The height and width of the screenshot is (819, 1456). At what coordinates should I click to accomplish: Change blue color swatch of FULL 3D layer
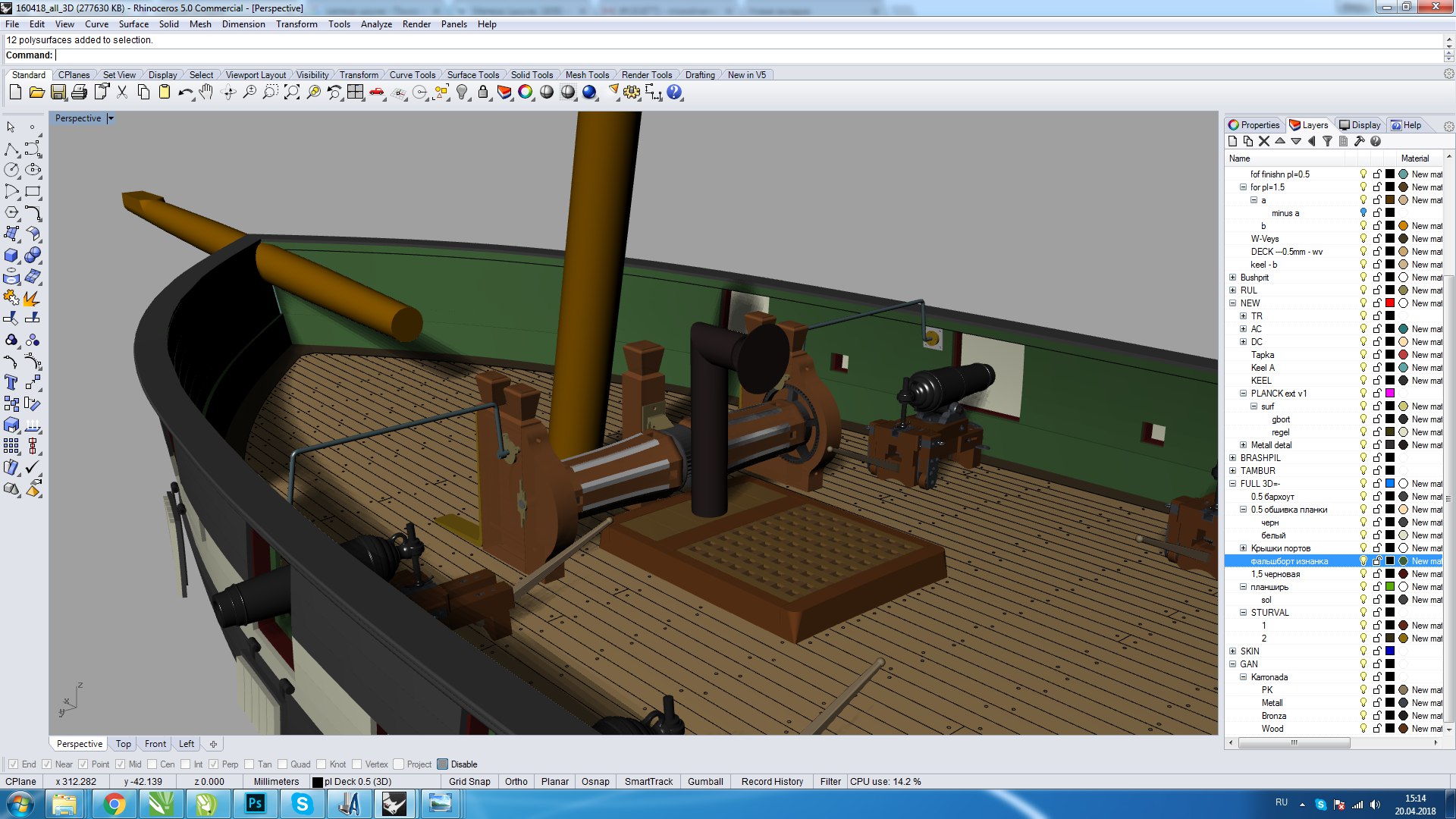tap(1390, 484)
